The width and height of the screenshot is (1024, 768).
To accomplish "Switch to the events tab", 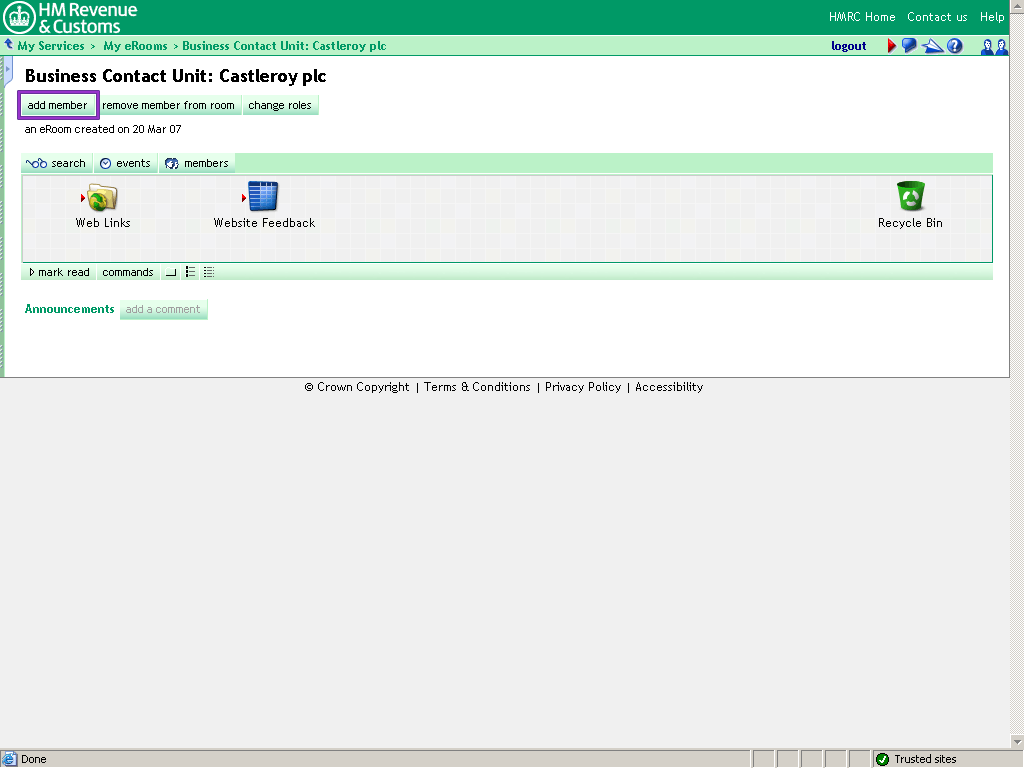I will [x=125, y=163].
